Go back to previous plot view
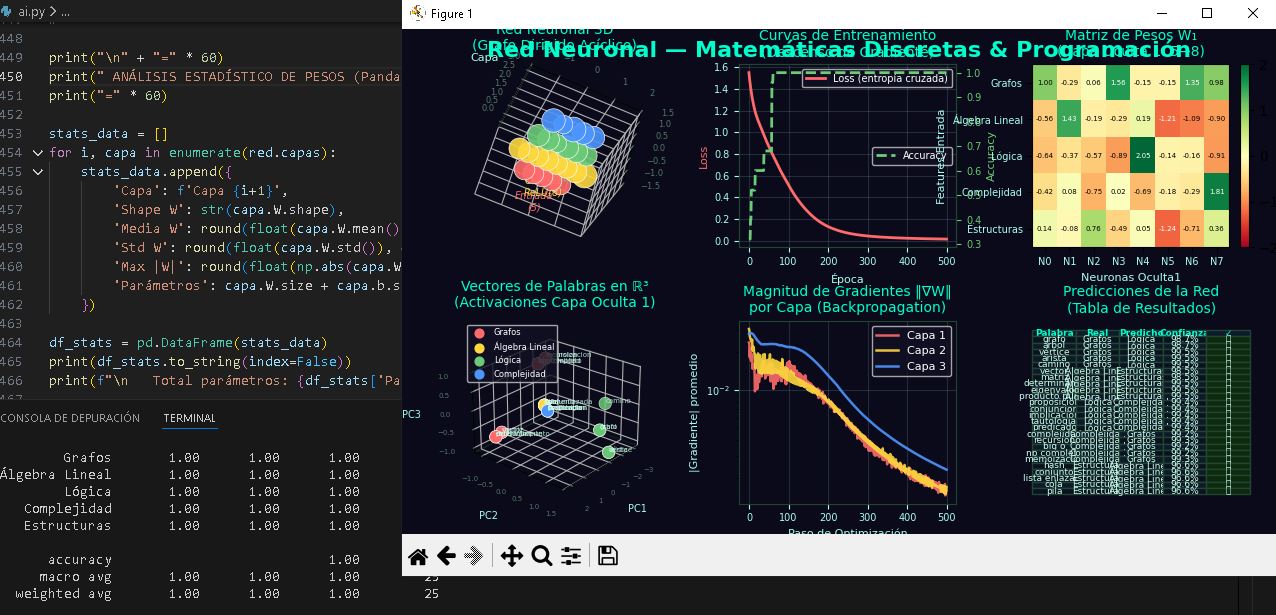 (x=446, y=557)
